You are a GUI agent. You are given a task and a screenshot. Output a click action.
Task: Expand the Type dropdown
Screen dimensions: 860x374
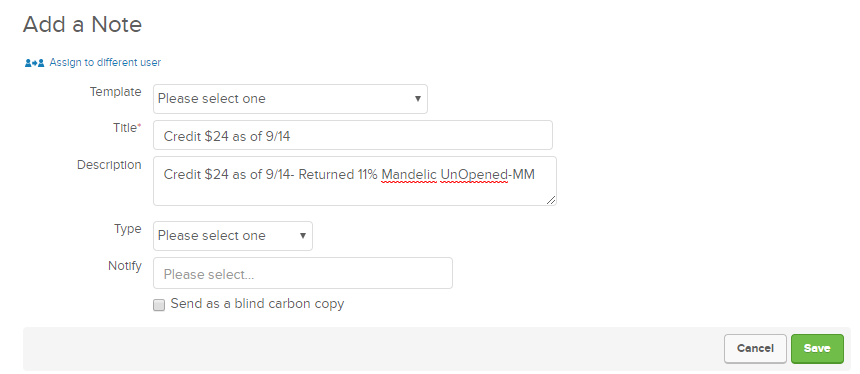[x=233, y=236]
